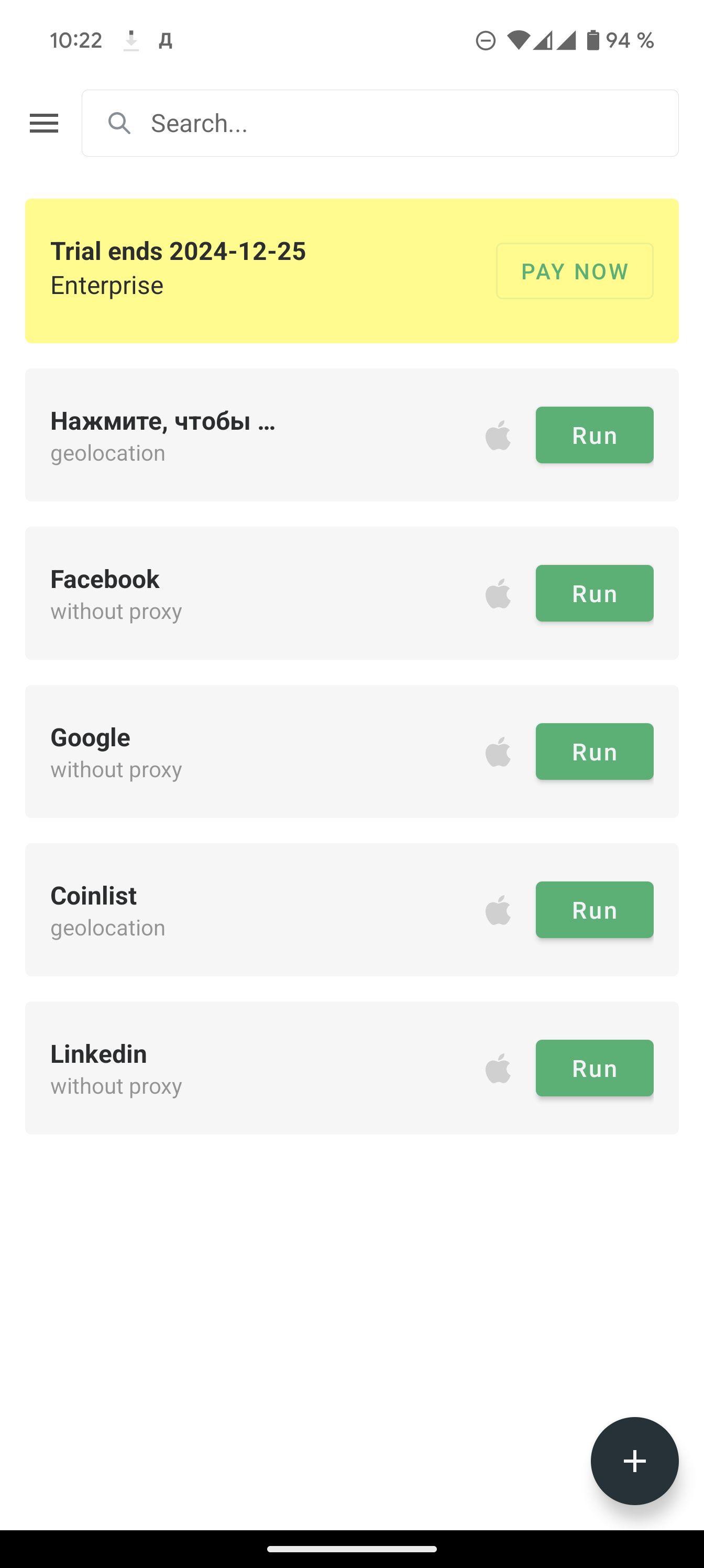This screenshot has width=704, height=1568.
Task: Open the Facebook profile card
Action: pos(351,593)
